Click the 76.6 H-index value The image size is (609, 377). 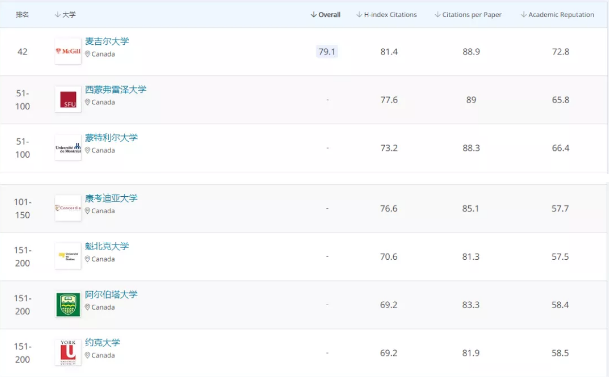(x=388, y=208)
